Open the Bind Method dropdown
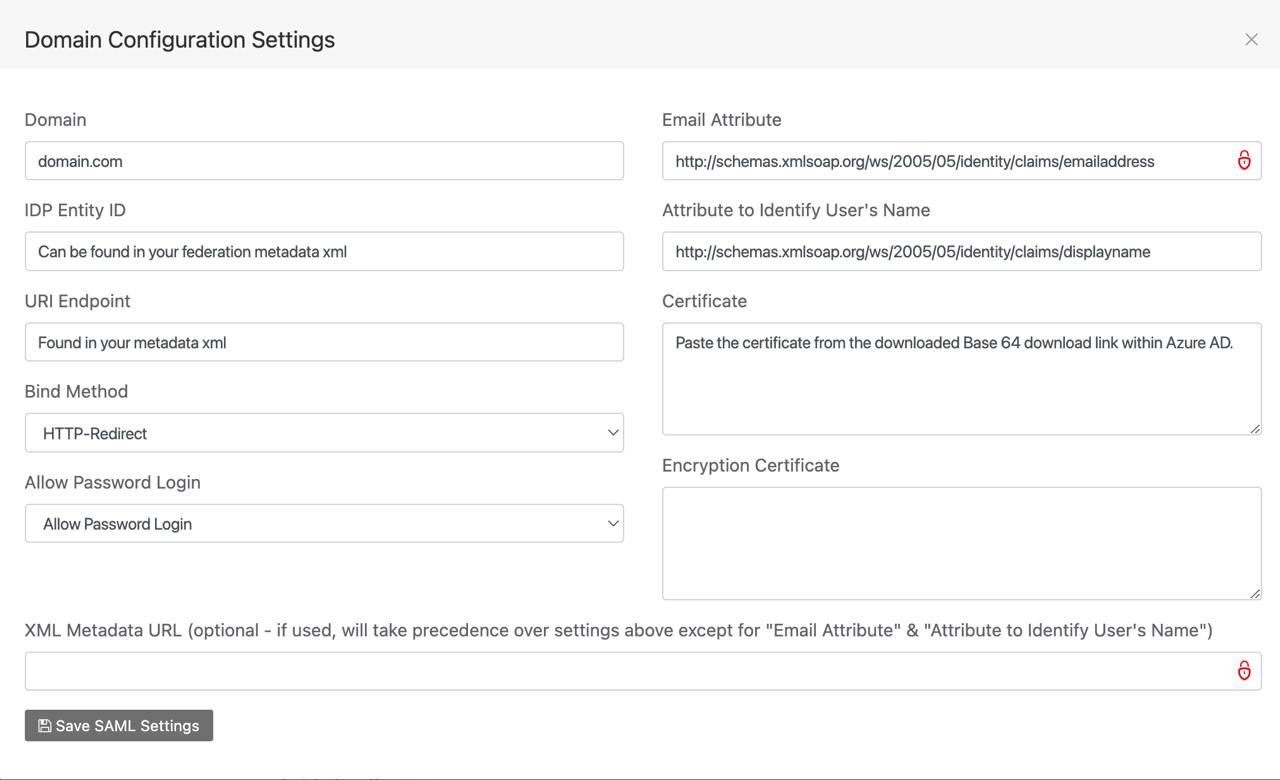The image size is (1280, 780). pyautogui.click(x=324, y=433)
